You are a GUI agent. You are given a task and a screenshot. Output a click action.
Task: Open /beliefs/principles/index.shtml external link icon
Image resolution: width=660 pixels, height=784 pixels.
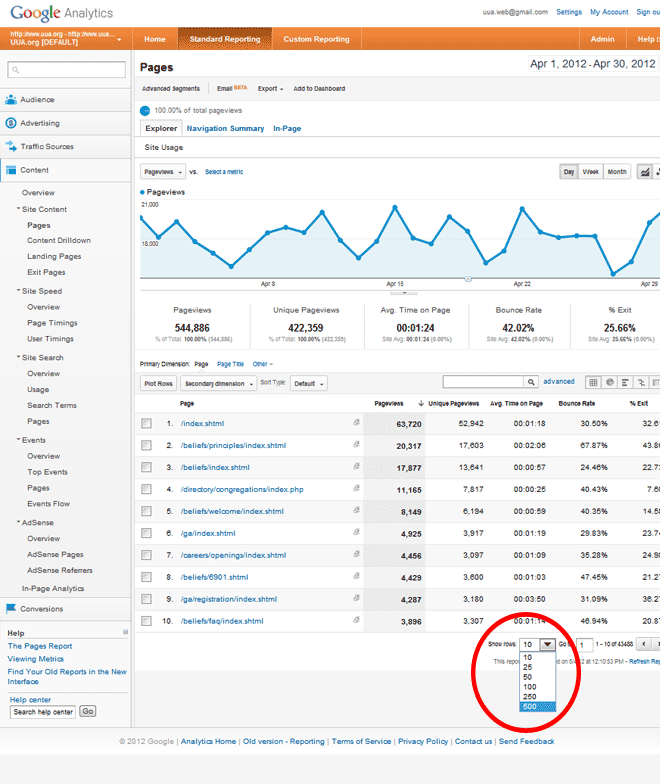coord(356,444)
